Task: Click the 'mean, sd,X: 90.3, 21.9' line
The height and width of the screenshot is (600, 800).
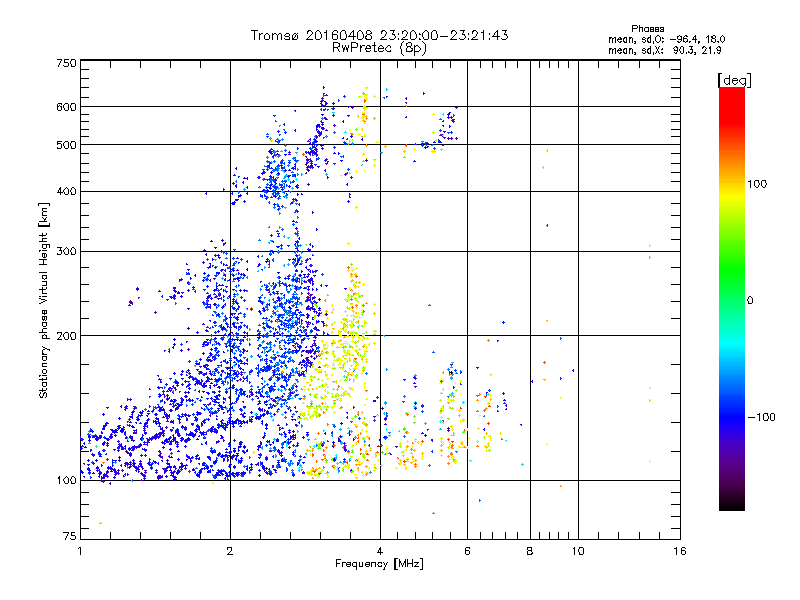Action: [664, 50]
